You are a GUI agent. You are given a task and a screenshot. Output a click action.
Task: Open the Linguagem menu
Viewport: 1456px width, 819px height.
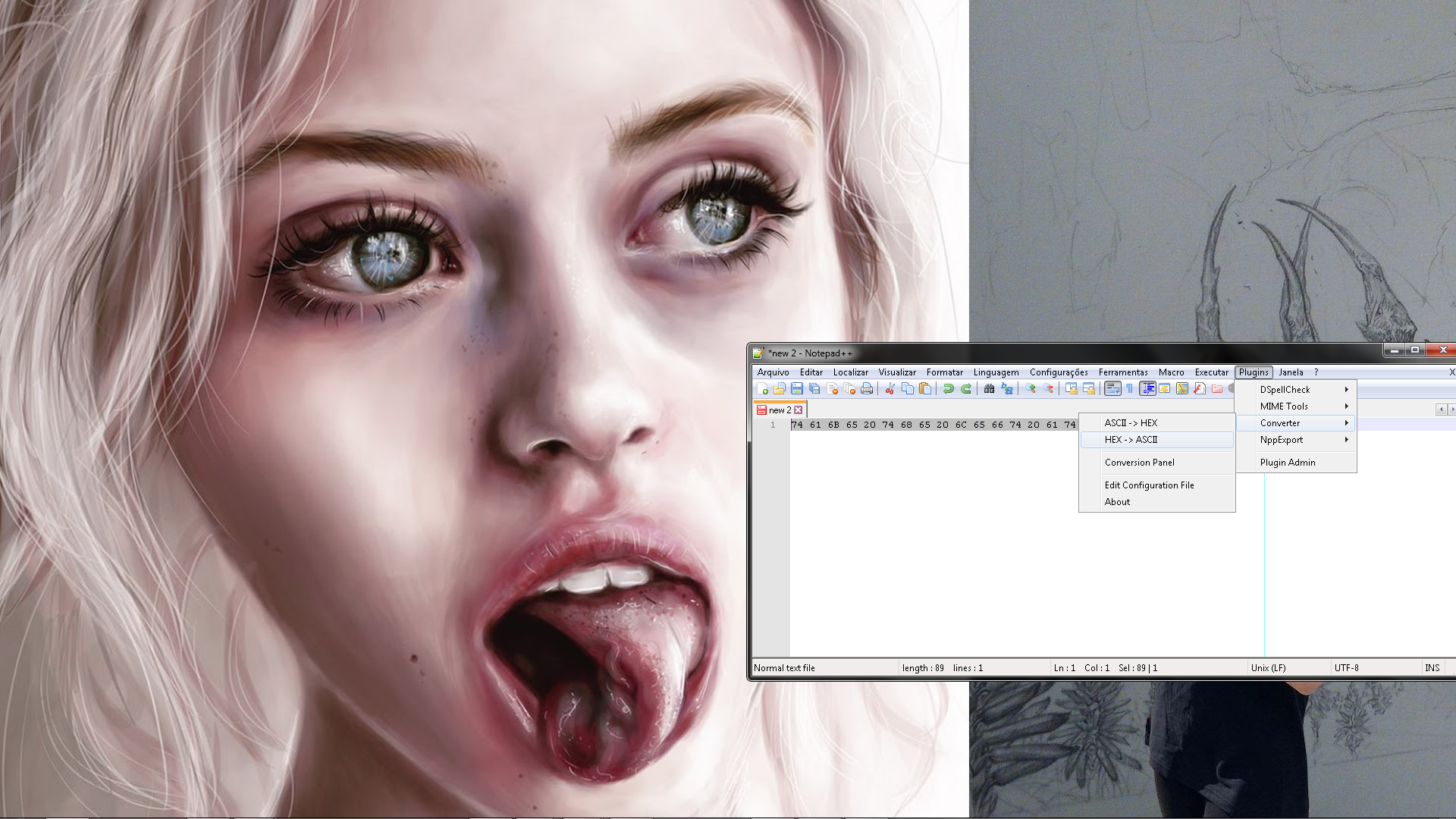(996, 372)
